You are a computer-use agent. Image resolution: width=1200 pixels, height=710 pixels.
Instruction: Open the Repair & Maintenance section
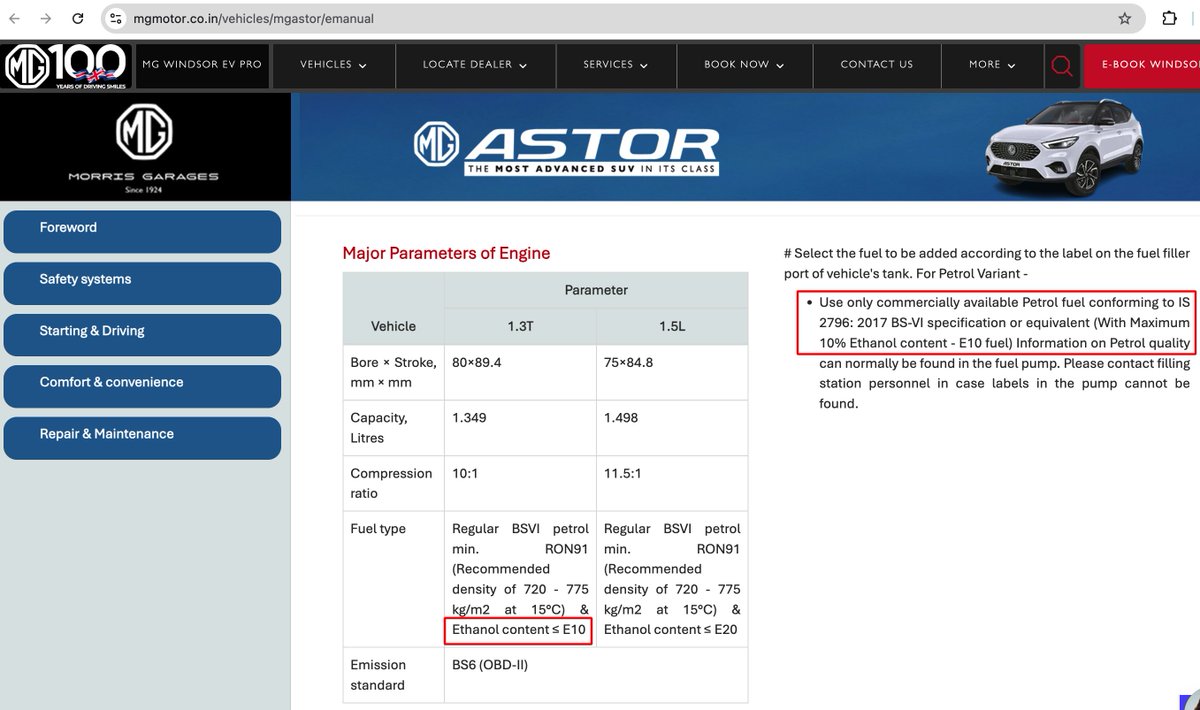coord(142,437)
